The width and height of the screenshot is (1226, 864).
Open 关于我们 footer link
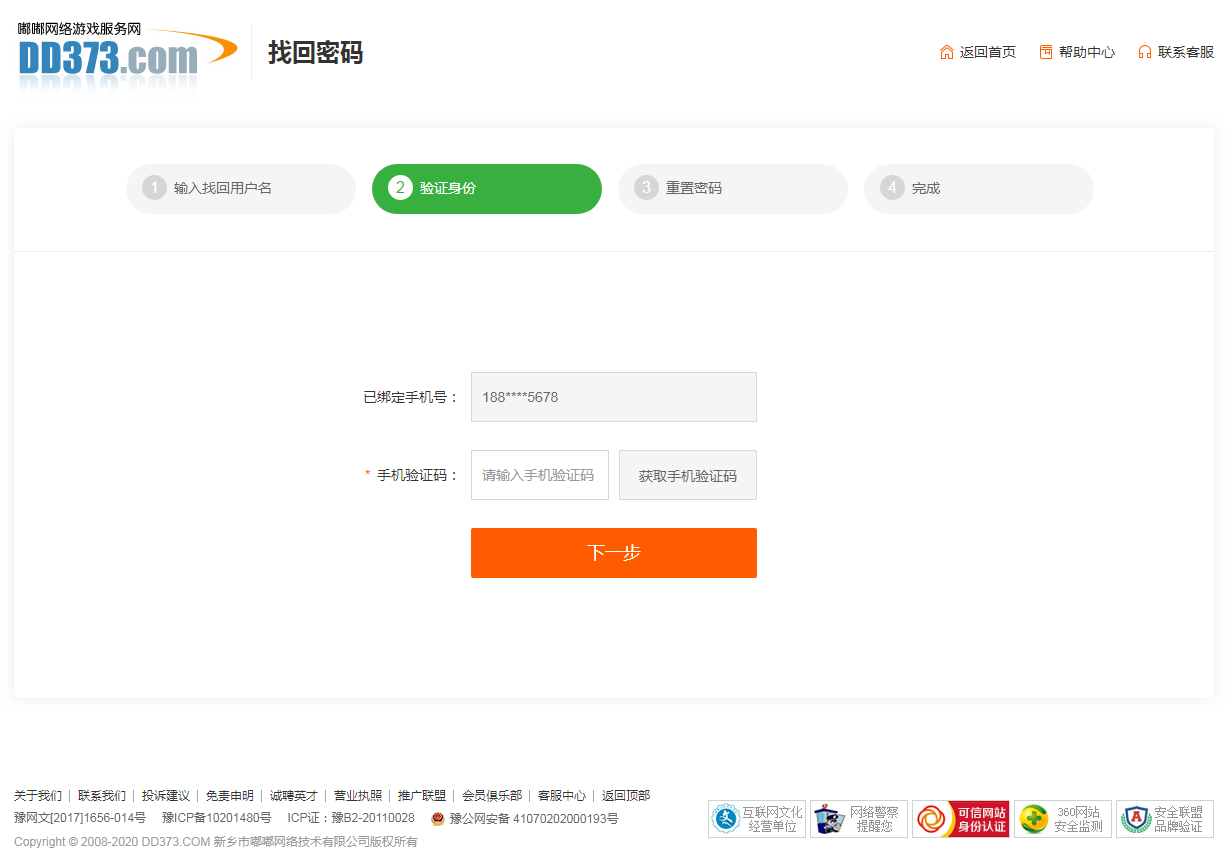38,796
